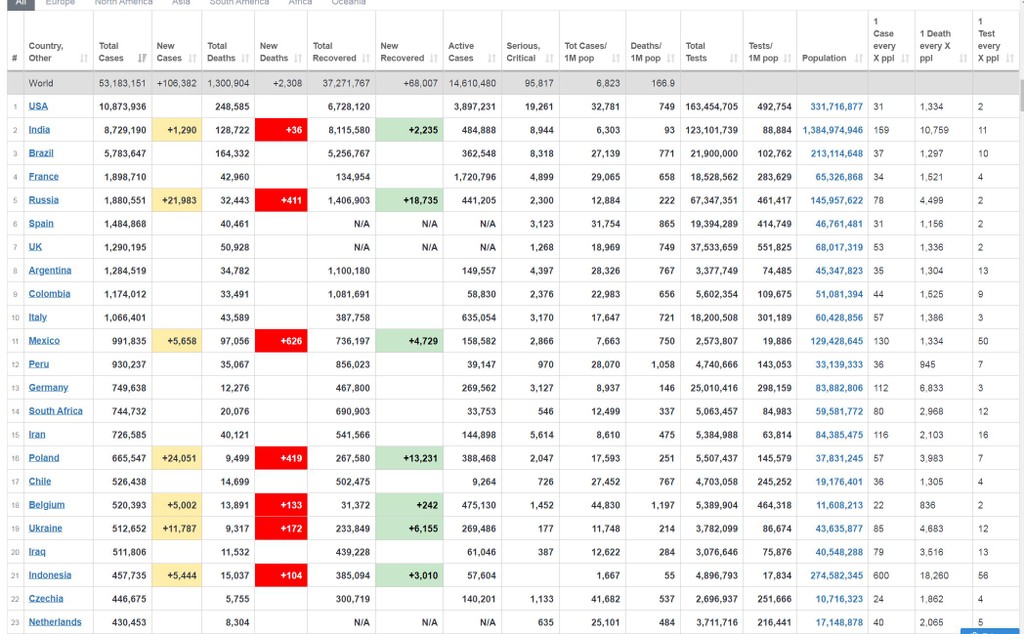Select the Oceania region tab
Image resolution: width=1024 pixels, height=634 pixels.
tap(349, 3)
